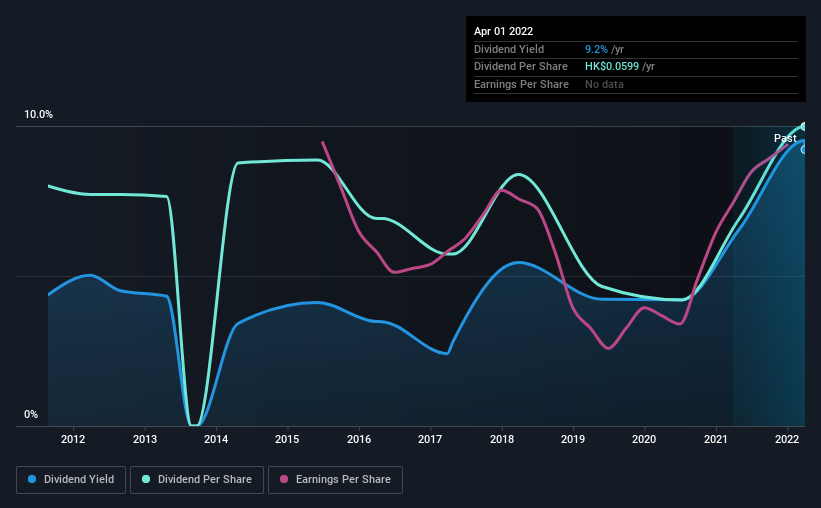The image size is (821, 508).
Task: Click the Apr 01 2022 tooltip date header
Action: click(503, 31)
